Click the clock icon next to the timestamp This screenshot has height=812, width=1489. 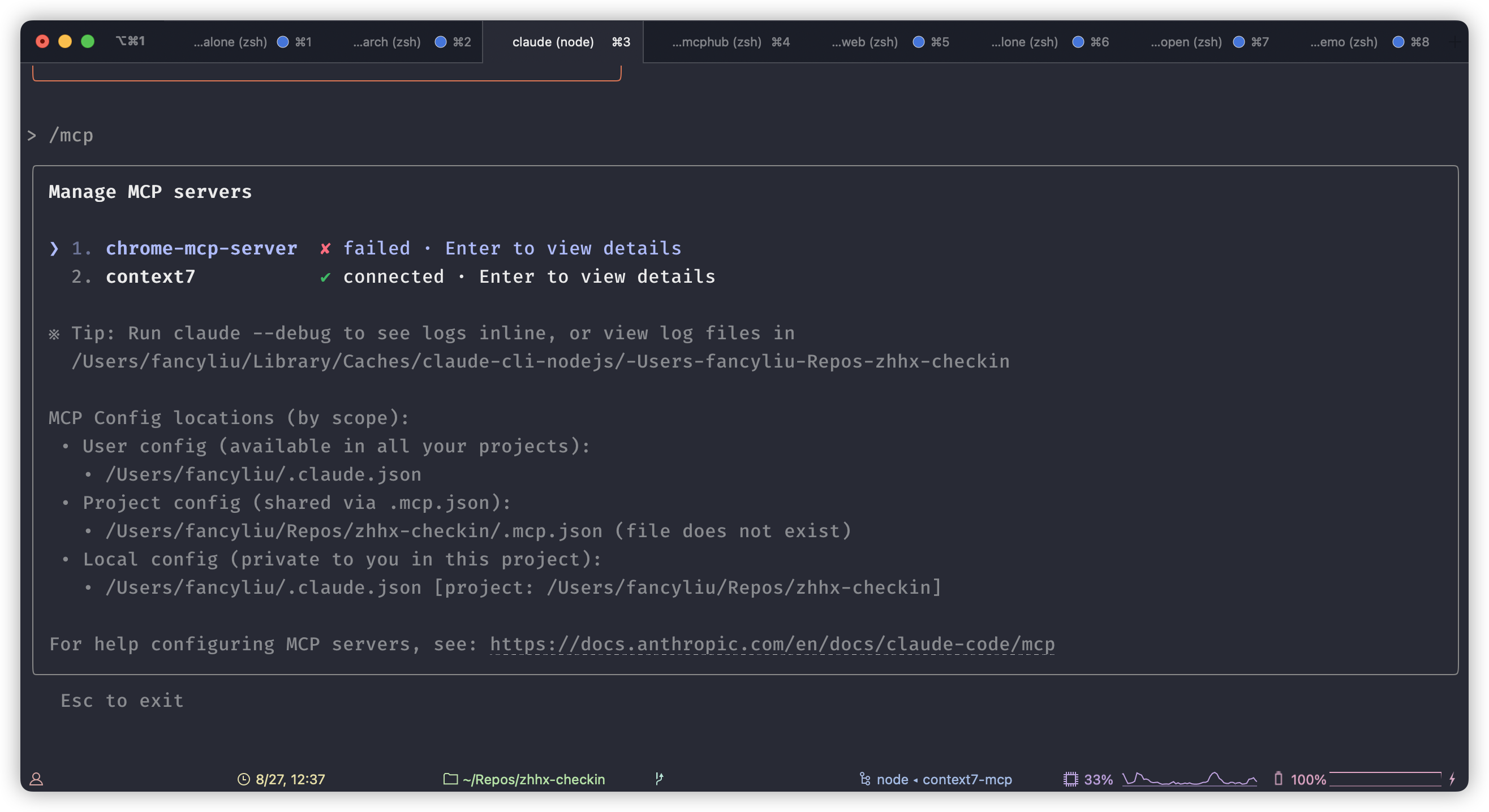pos(244,779)
